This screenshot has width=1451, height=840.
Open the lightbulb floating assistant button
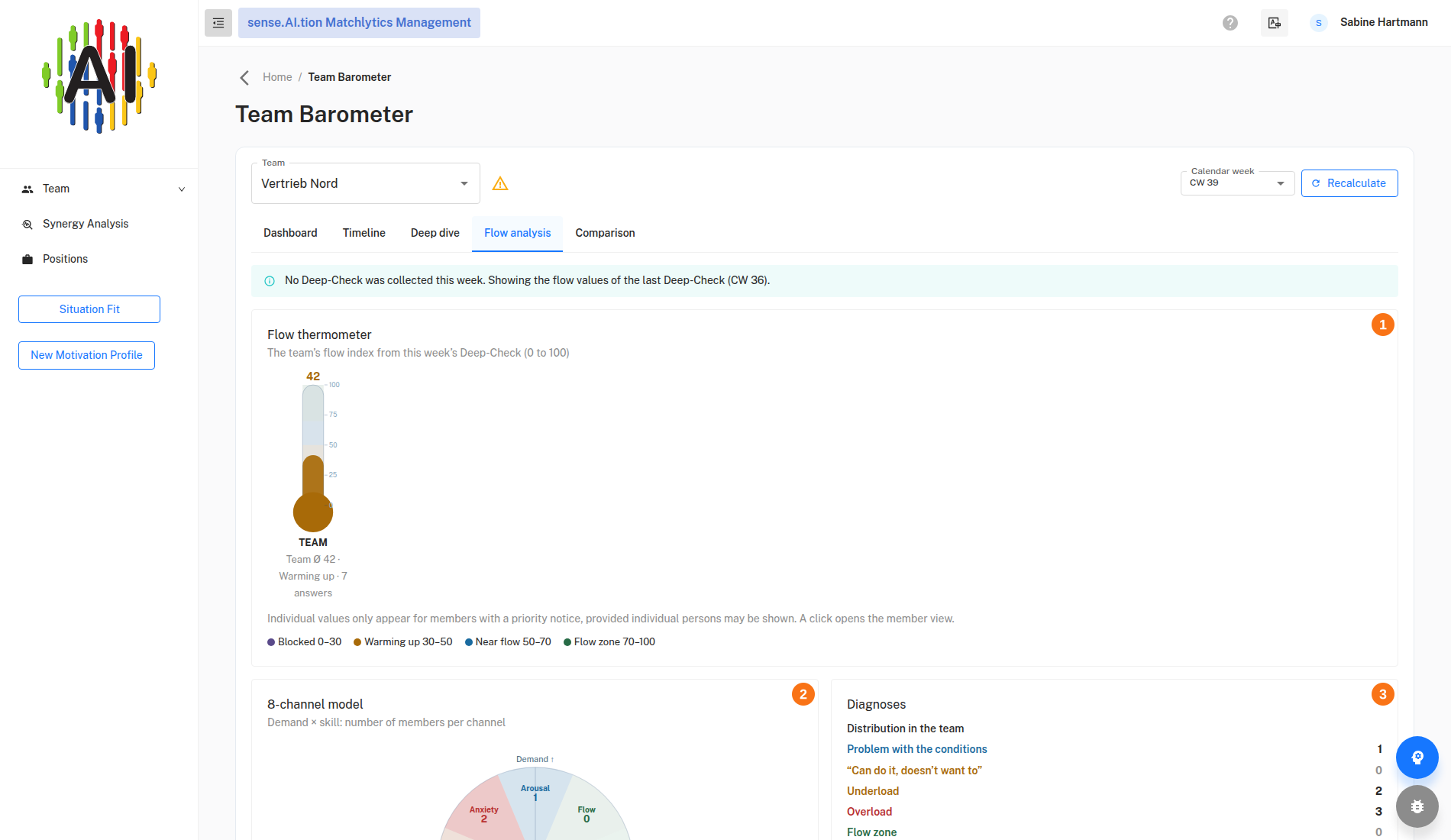click(x=1417, y=758)
